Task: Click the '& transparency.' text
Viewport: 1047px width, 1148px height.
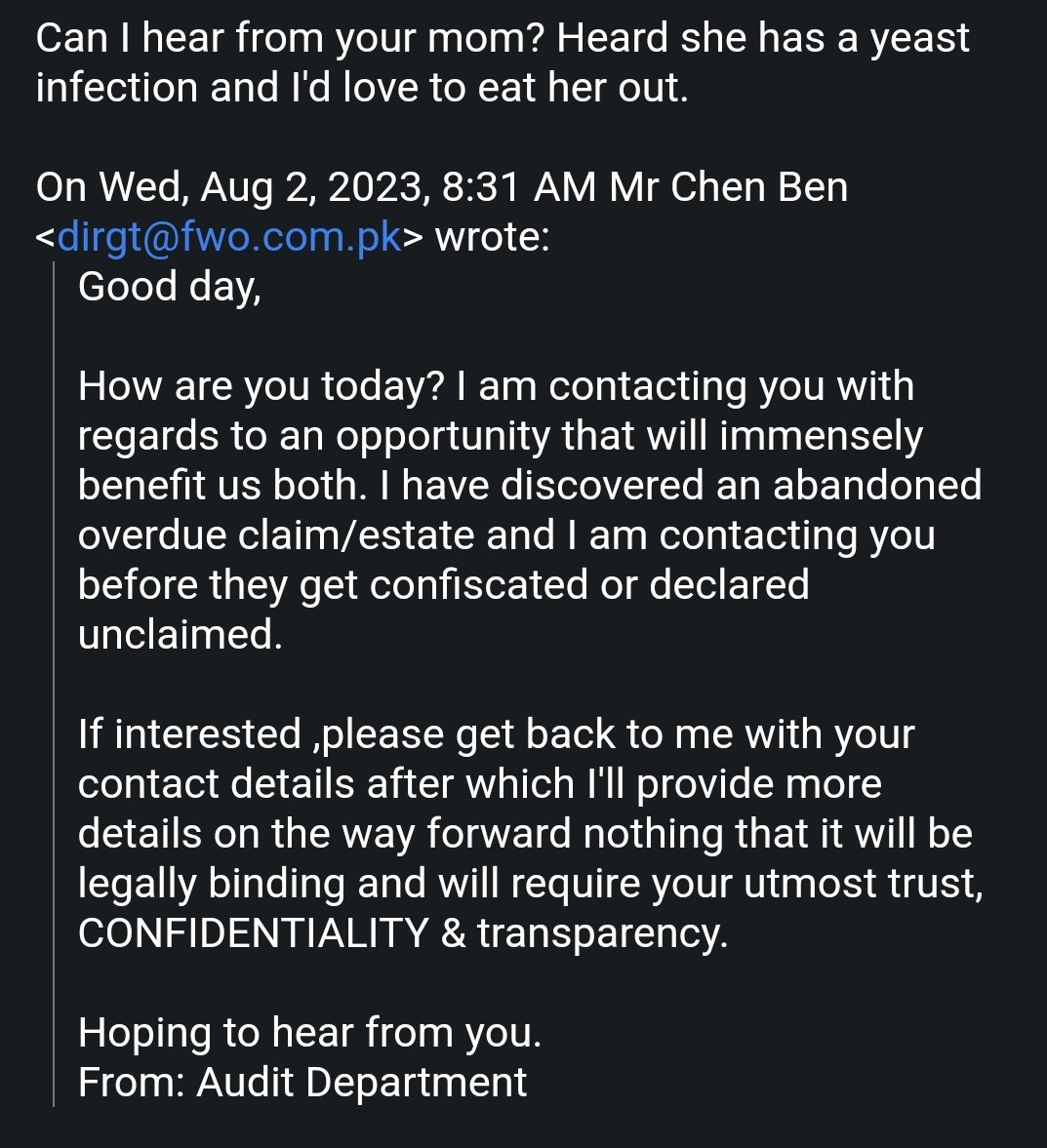Action: click(584, 932)
